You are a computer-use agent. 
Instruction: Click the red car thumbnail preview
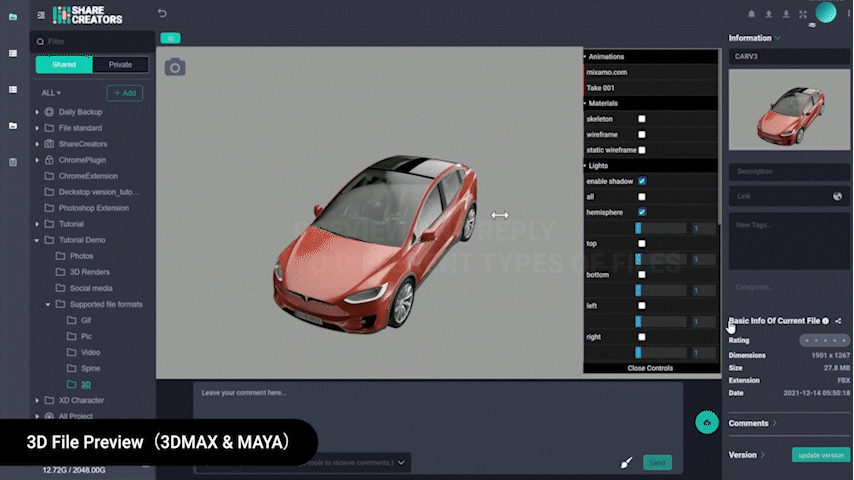pos(789,110)
